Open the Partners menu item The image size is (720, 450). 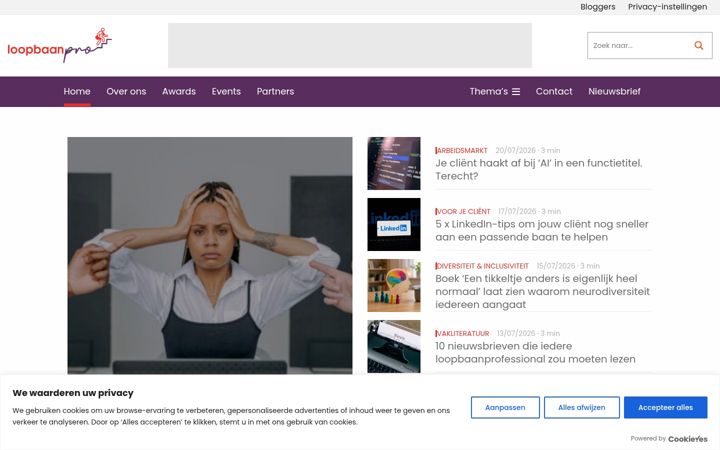(275, 91)
